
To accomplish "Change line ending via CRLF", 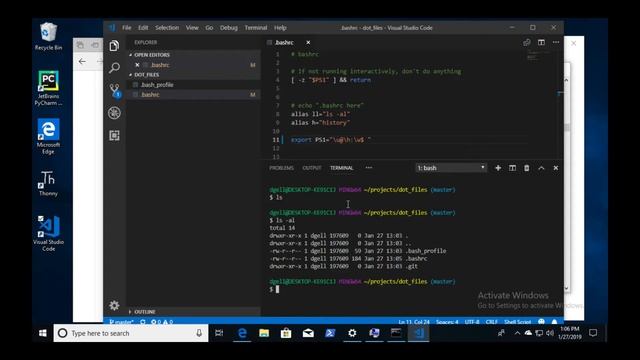I will click(x=491, y=322).
